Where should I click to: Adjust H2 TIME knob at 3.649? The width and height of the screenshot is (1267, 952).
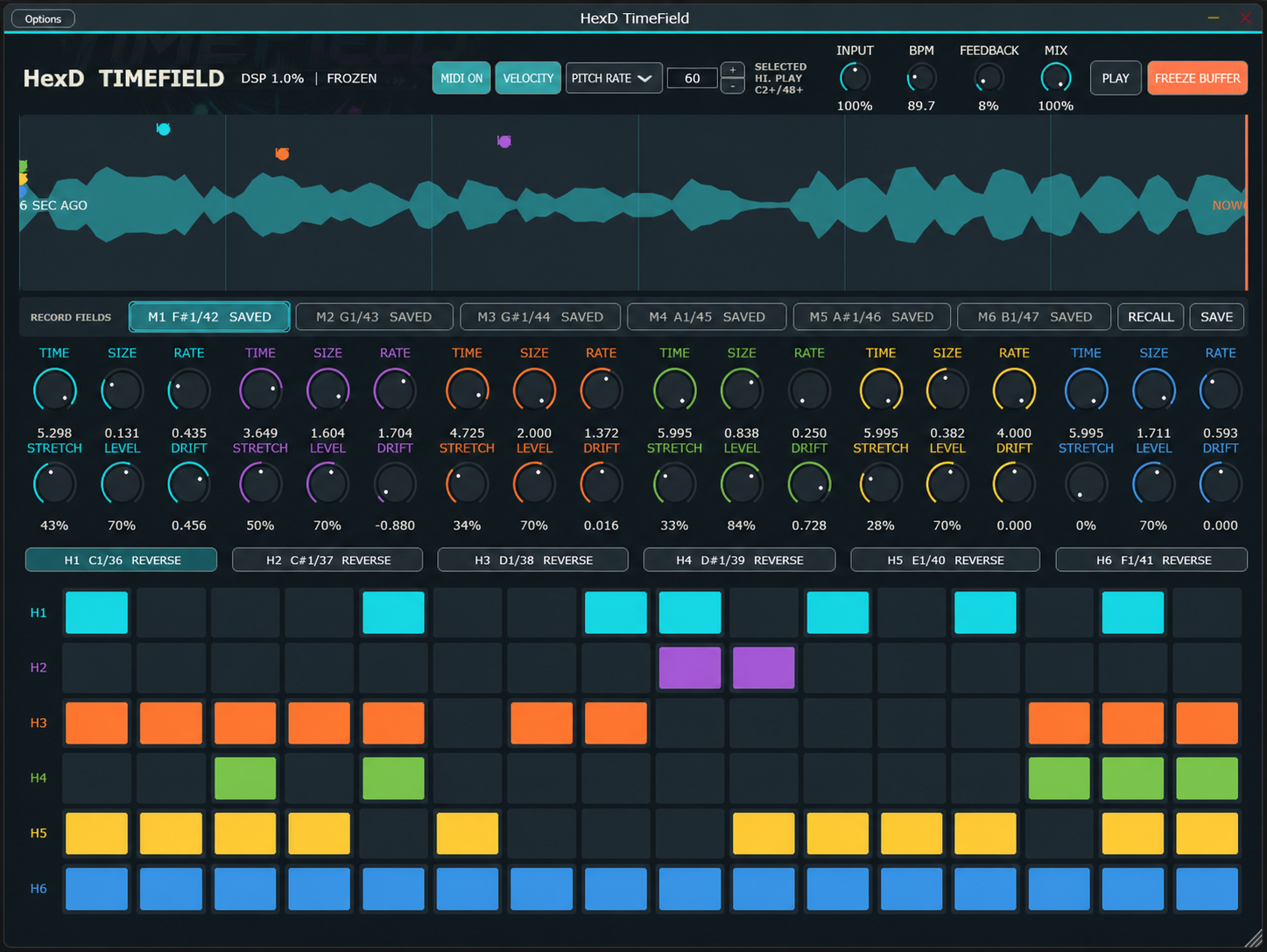(x=260, y=391)
